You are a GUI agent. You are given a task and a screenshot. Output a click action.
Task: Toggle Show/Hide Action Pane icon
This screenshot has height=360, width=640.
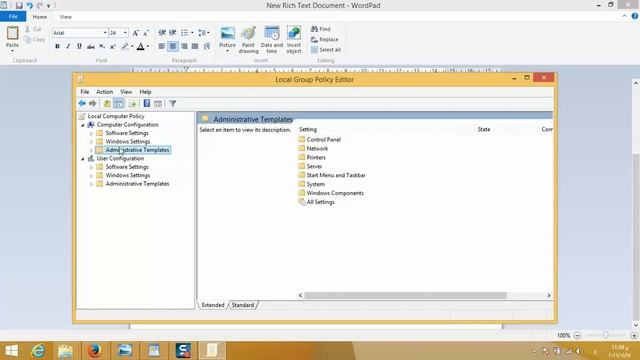pyautogui.click(x=158, y=104)
